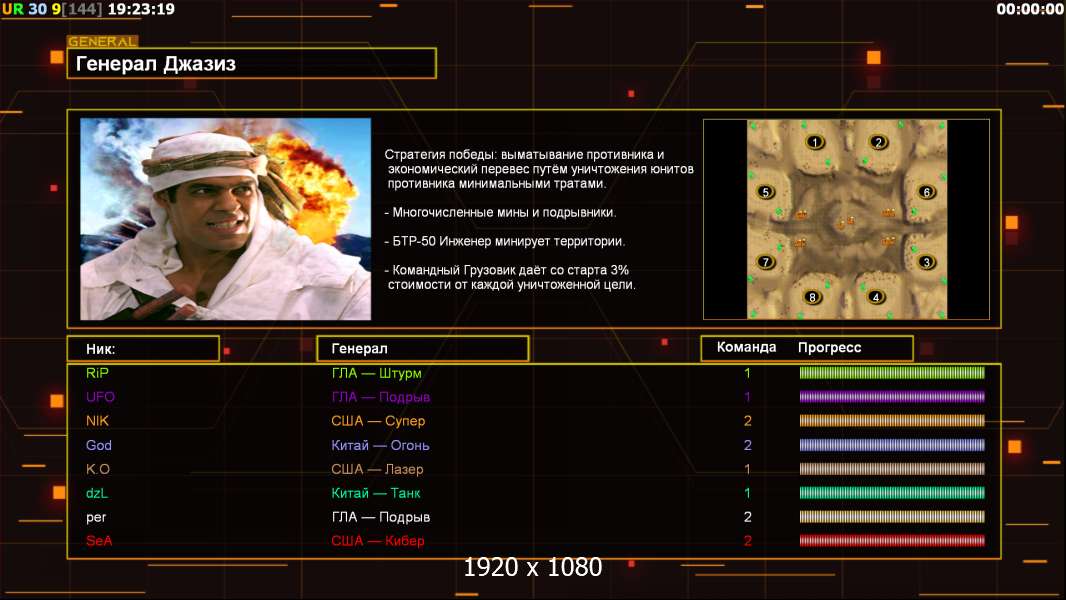The height and width of the screenshot is (600, 1066).
Task: Click the "Стратегия победы" description paragraph
Action: 539,169
